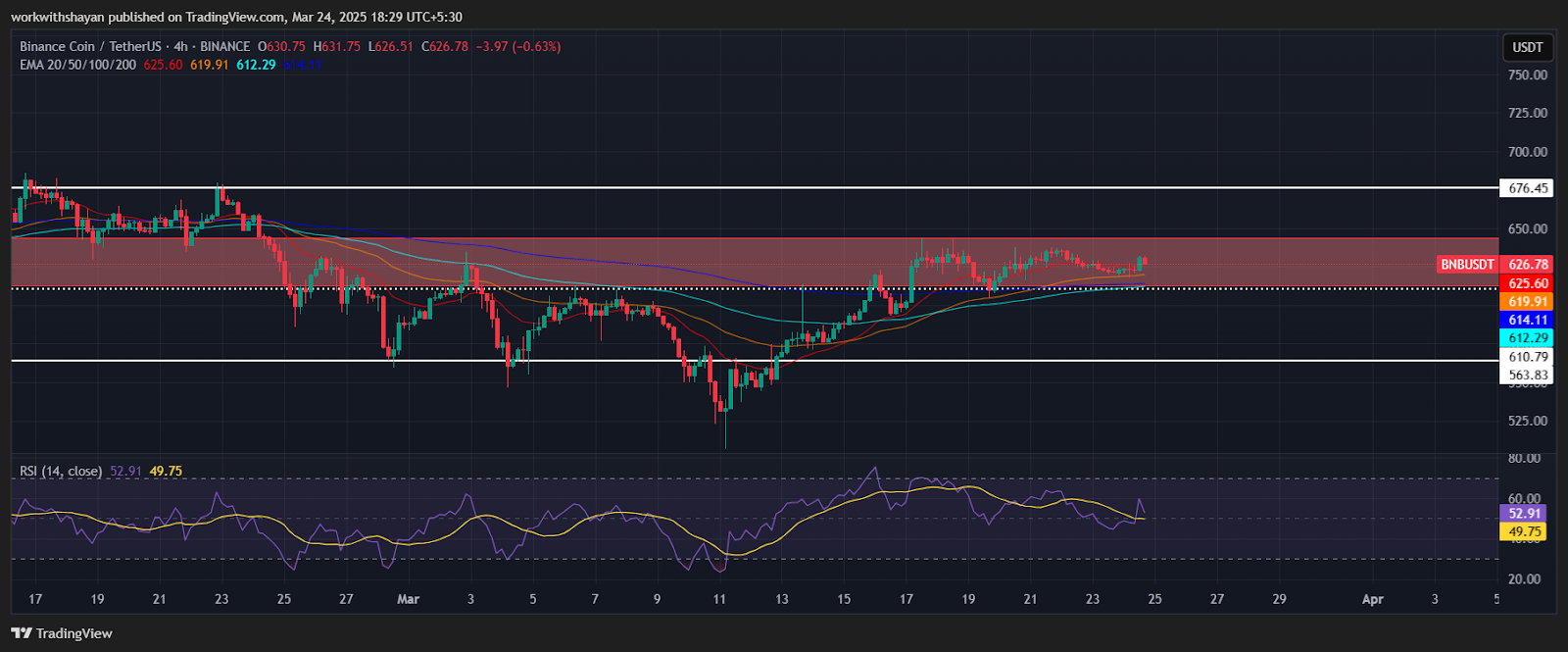
Task: Click the blue 614.11 EMA price tag
Action: pos(1528,321)
